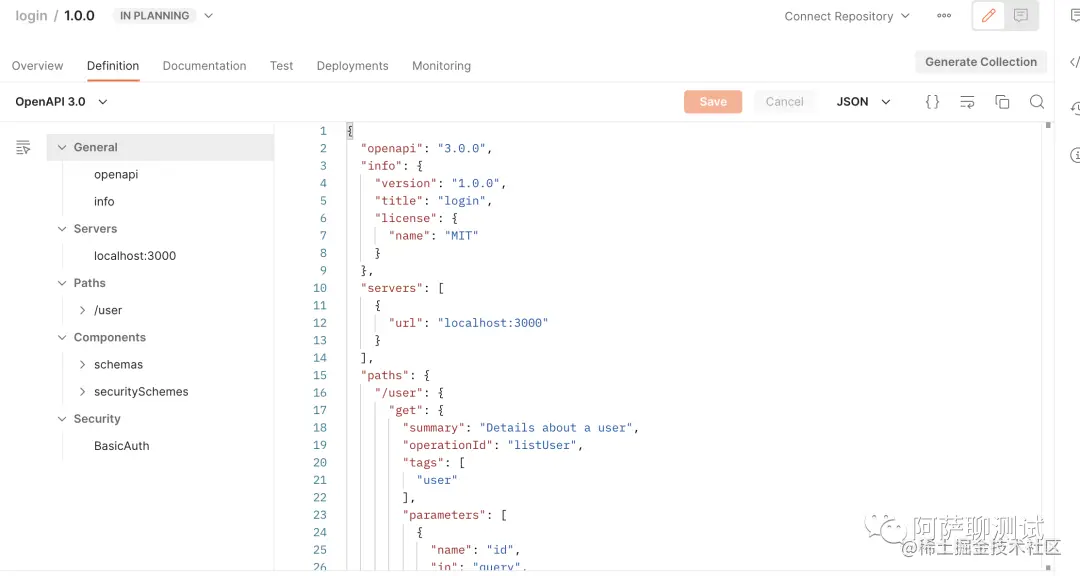
Task: Copy the definition with copy icon
Action: [1002, 102]
